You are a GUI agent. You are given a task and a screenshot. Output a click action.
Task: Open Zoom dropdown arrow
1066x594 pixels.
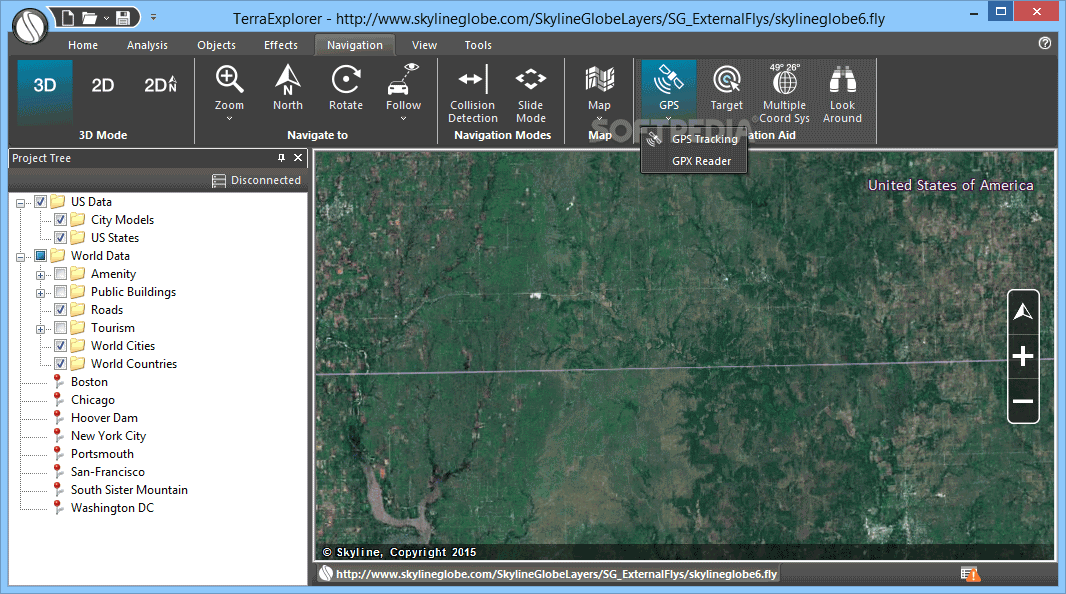229,119
